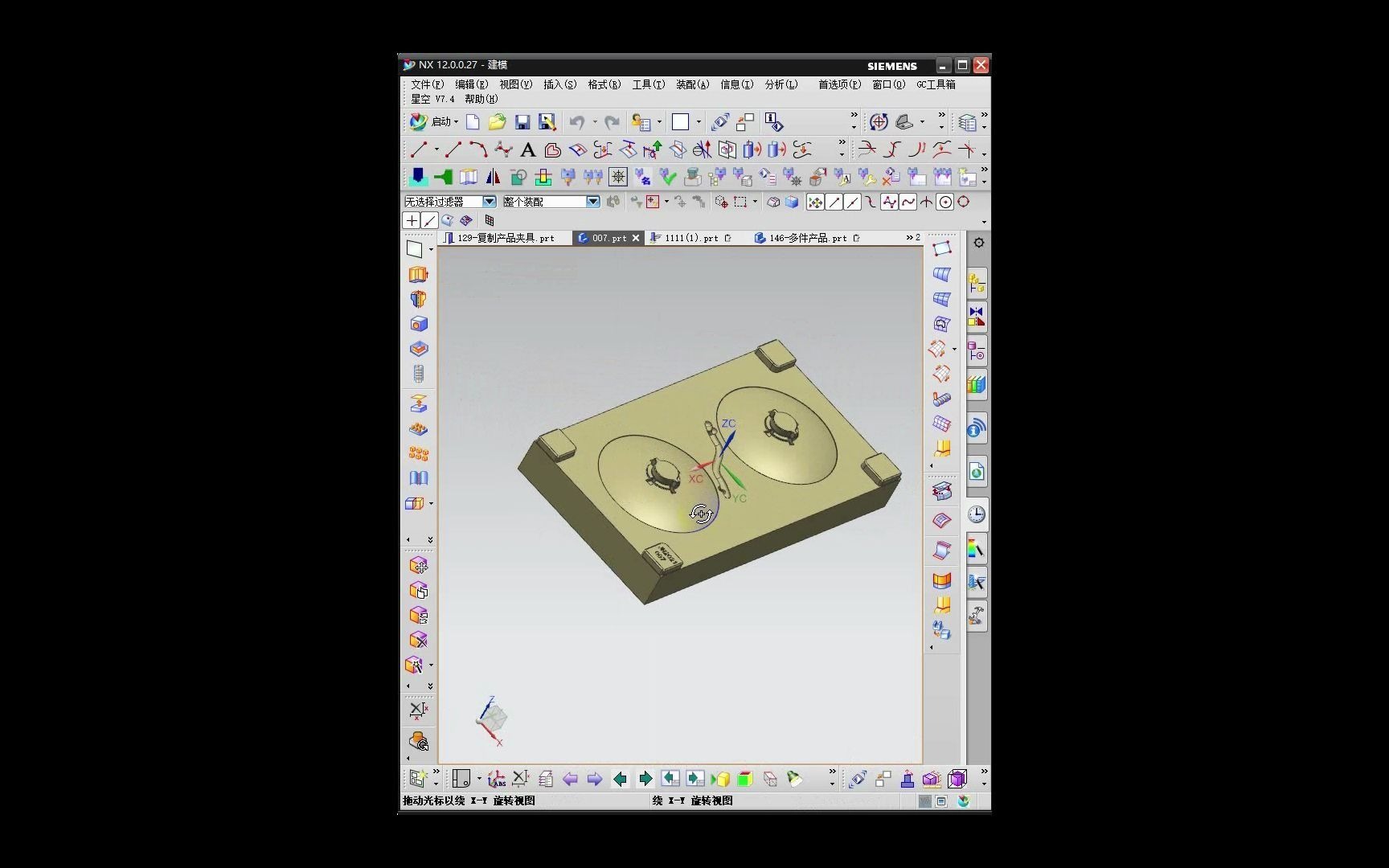1389x868 pixels.
Task: Click the heart-shaped curve icon
Action: (x=552, y=149)
